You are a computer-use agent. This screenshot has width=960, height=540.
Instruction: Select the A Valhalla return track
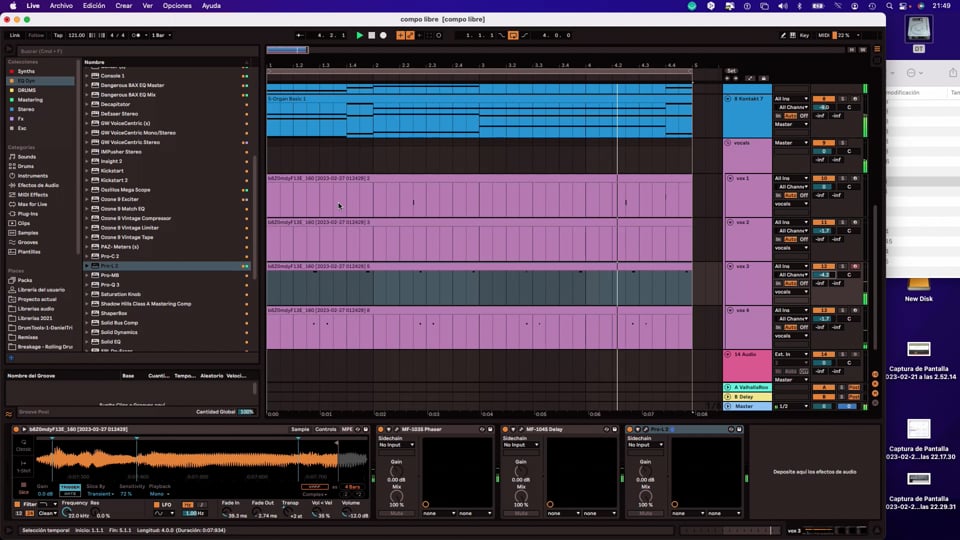point(751,388)
